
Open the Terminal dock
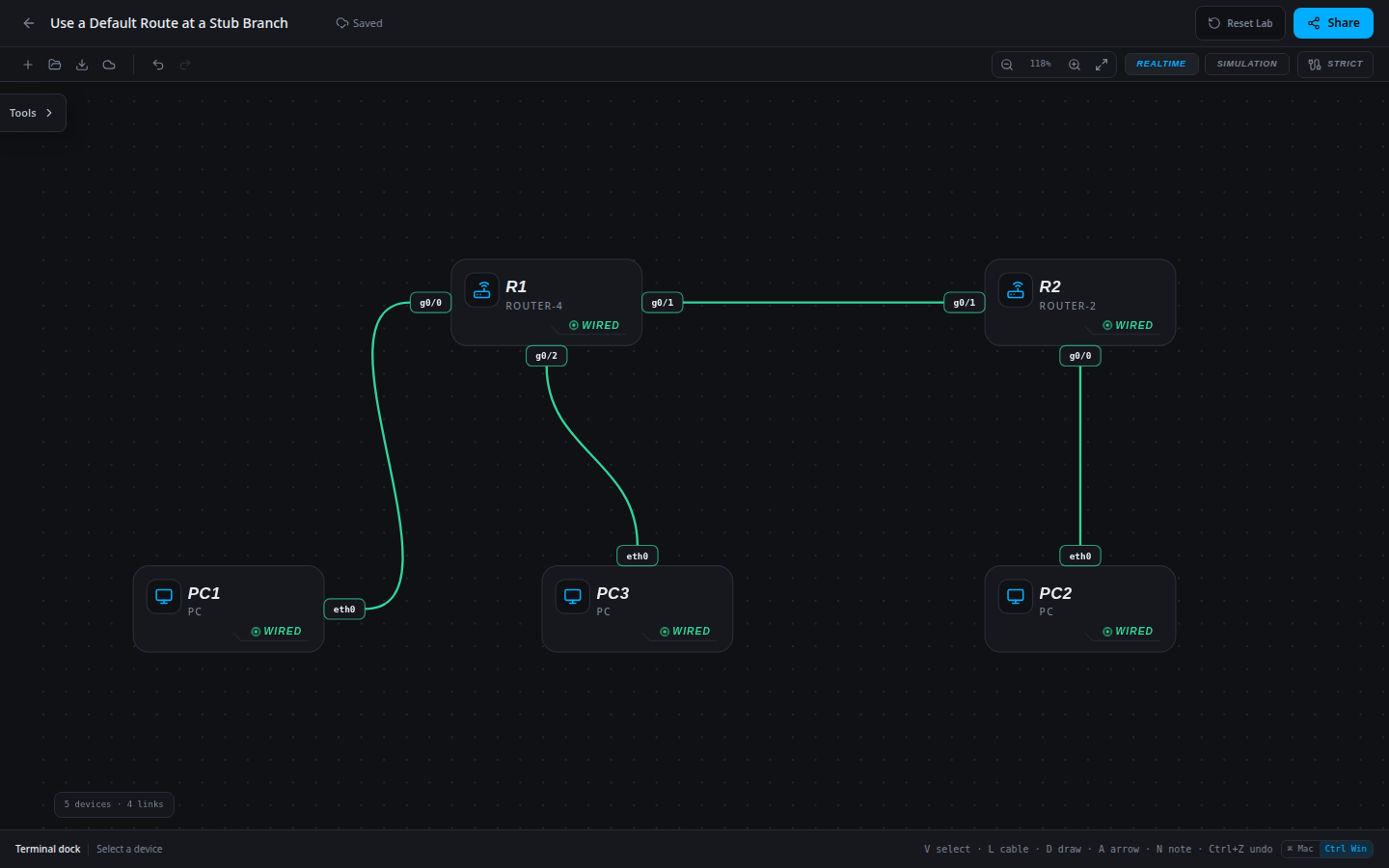47,849
